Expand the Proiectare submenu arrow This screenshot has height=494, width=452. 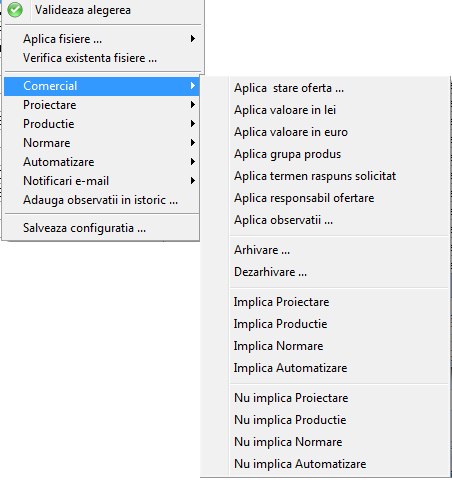(x=193, y=105)
